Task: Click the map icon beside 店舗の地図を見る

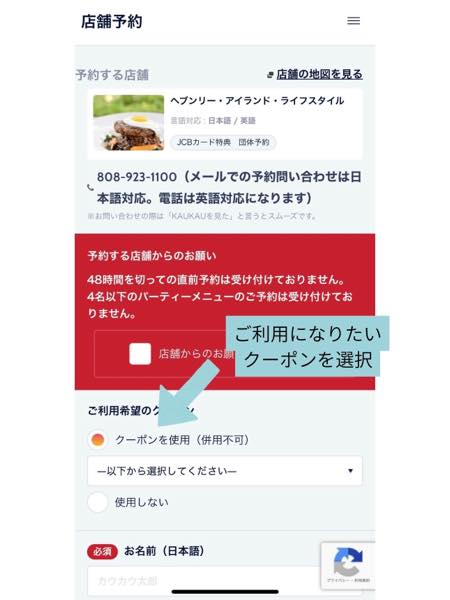Action: [270, 75]
